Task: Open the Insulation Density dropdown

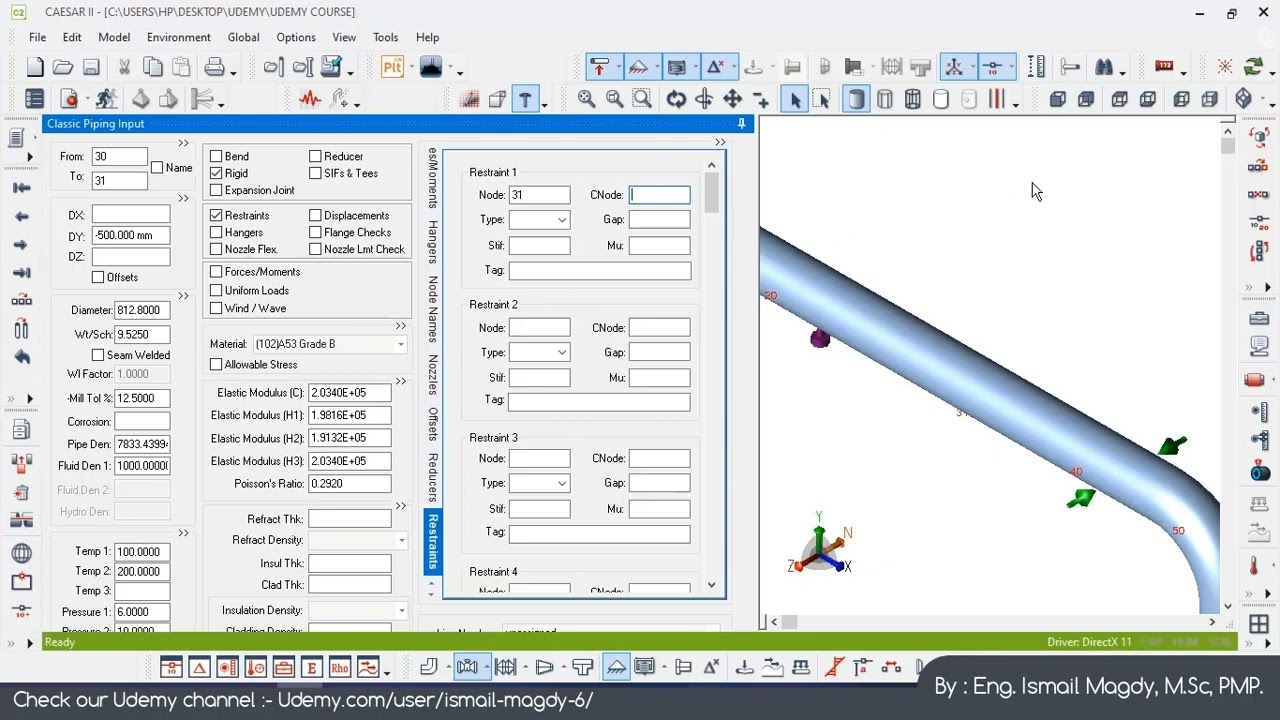Action: click(x=401, y=611)
